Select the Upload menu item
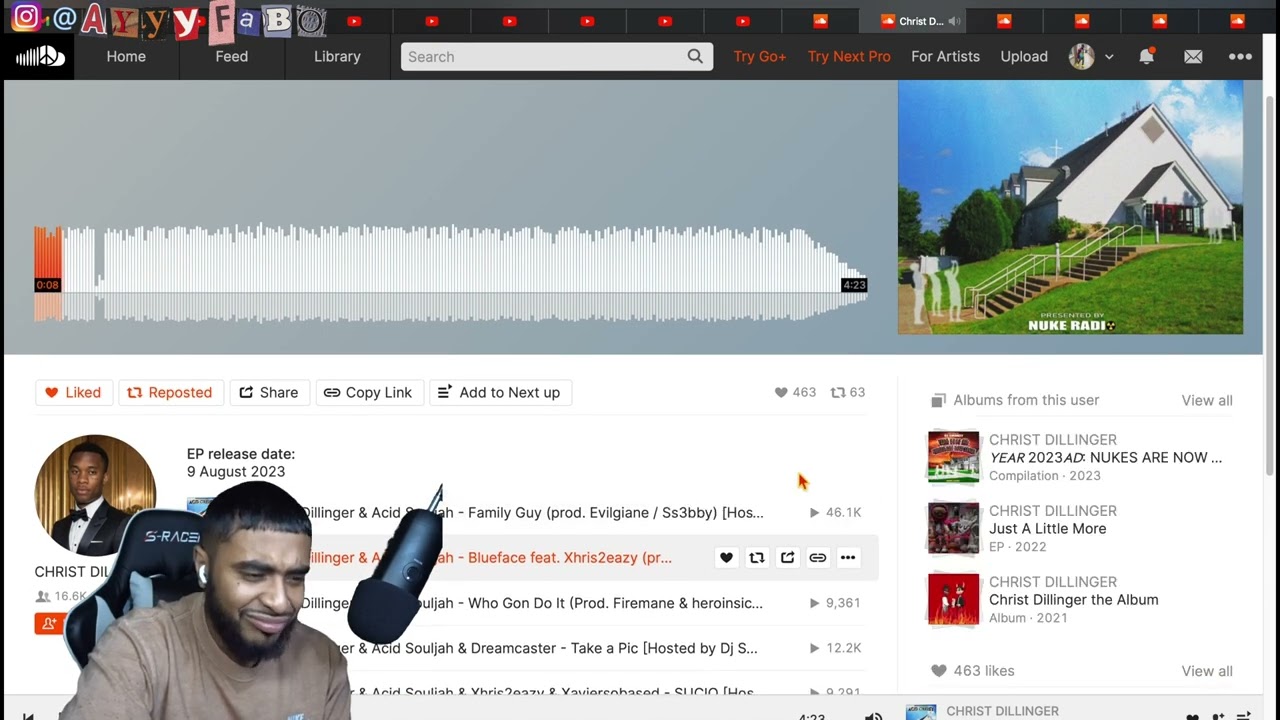The width and height of the screenshot is (1280, 720). (1024, 57)
